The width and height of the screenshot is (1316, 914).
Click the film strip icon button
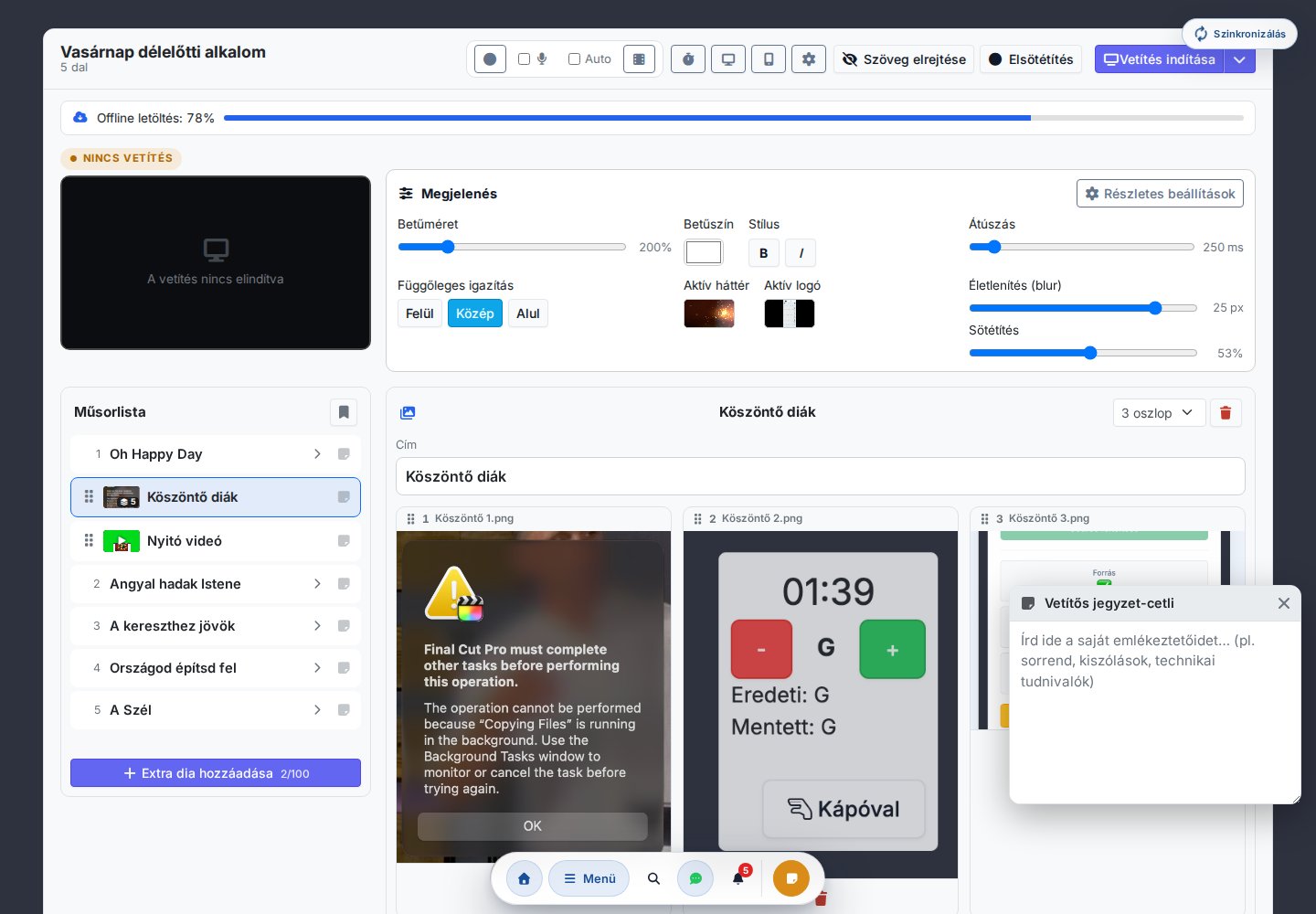[639, 59]
